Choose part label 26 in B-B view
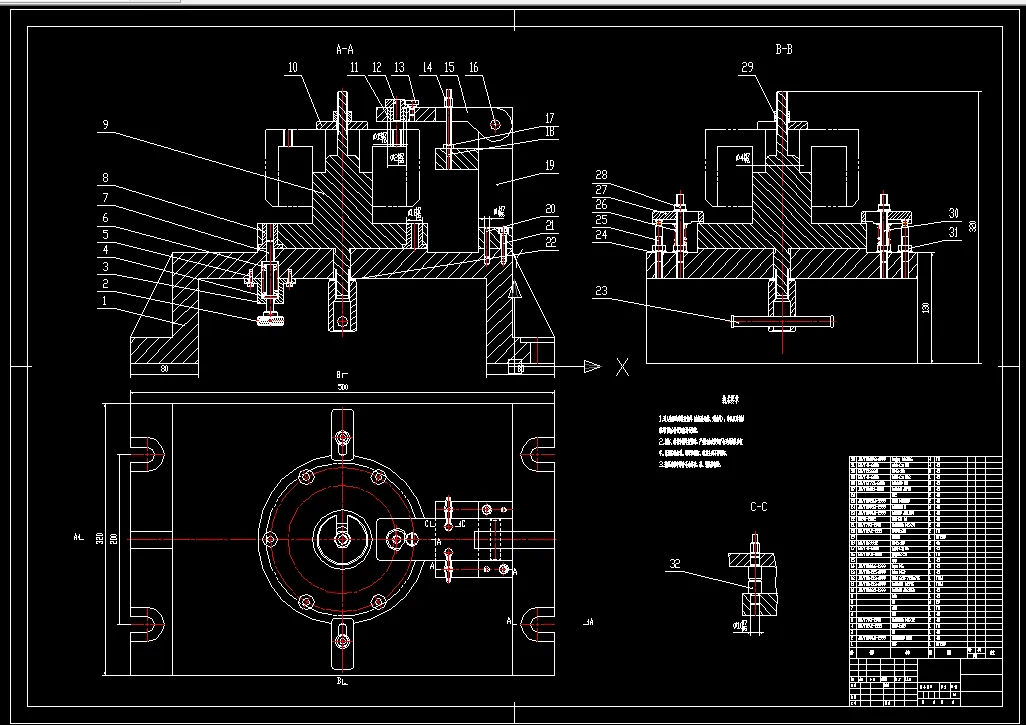The height and width of the screenshot is (725, 1026). [x=601, y=205]
